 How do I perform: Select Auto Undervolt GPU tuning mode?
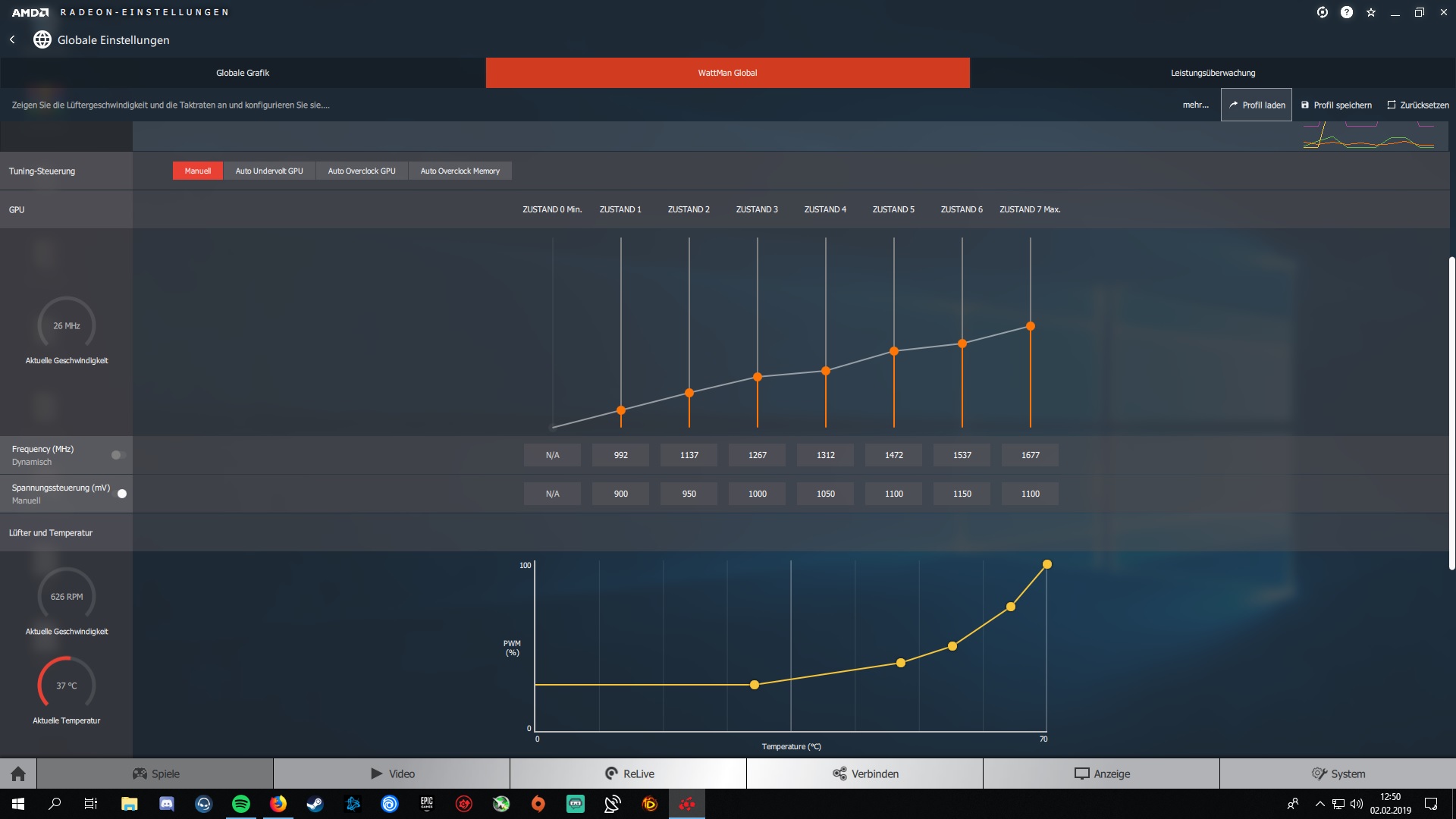coord(268,171)
